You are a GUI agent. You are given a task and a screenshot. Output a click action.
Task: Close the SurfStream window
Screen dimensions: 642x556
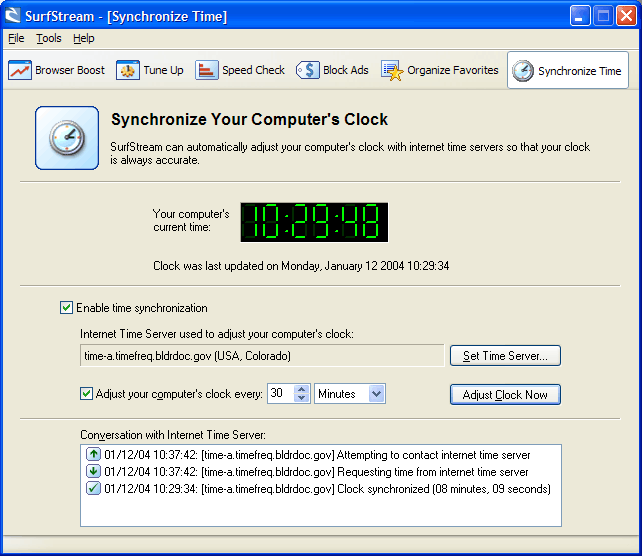pyautogui.click(x=626, y=16)
